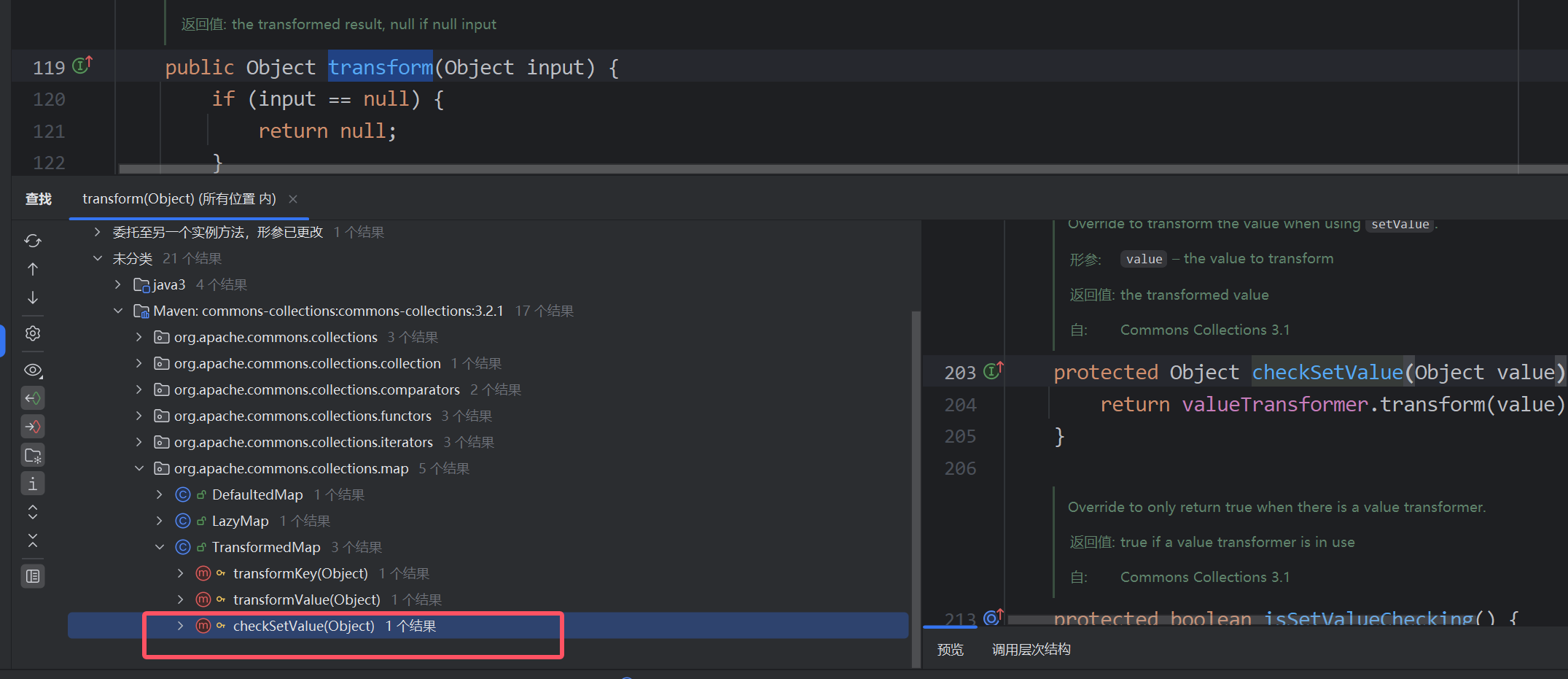
Task: Collapse the Maven commons-collections node
Action: (x=118, y=311)
